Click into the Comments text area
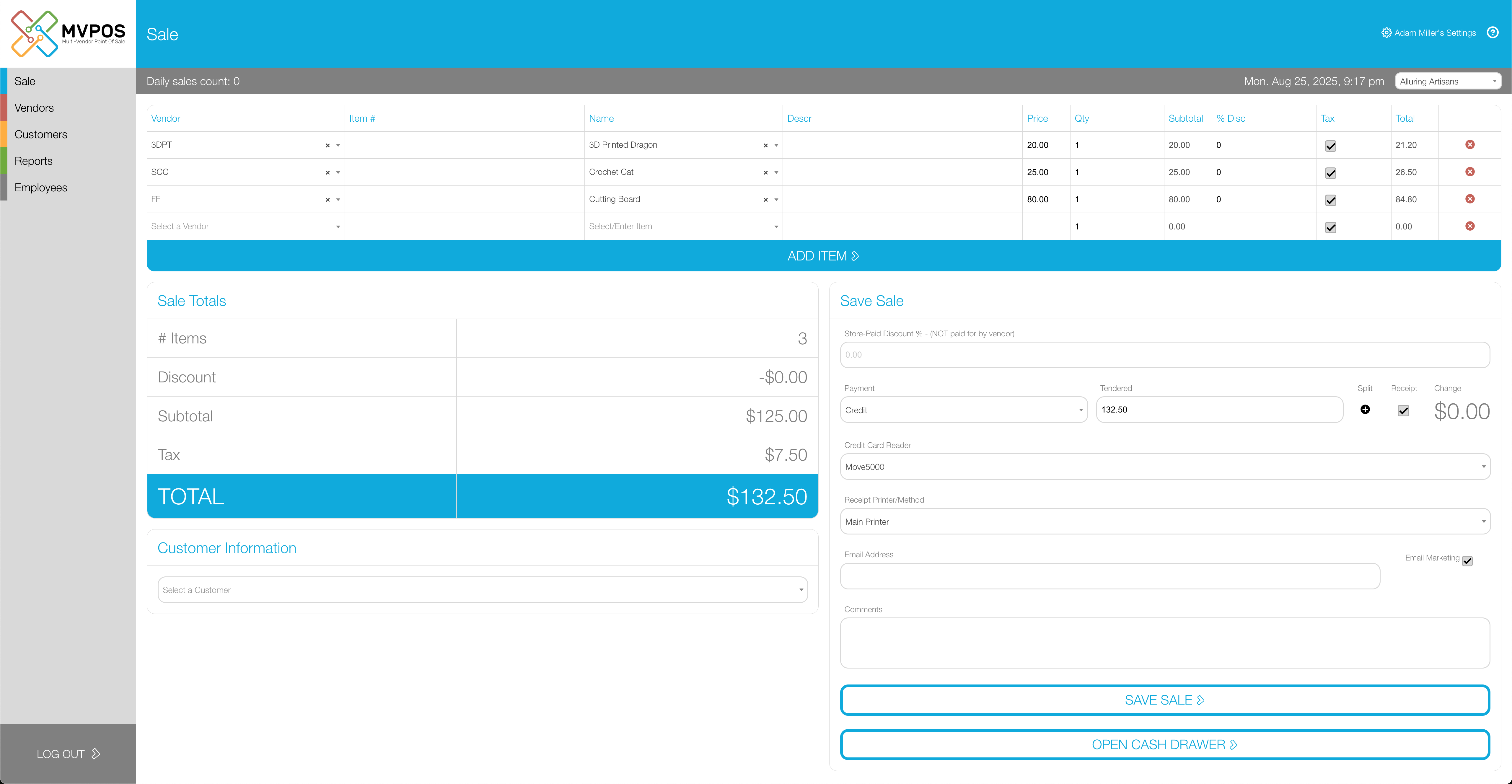The height and width of the screenshot is (784, 1512). click(x=1164, y=643)
